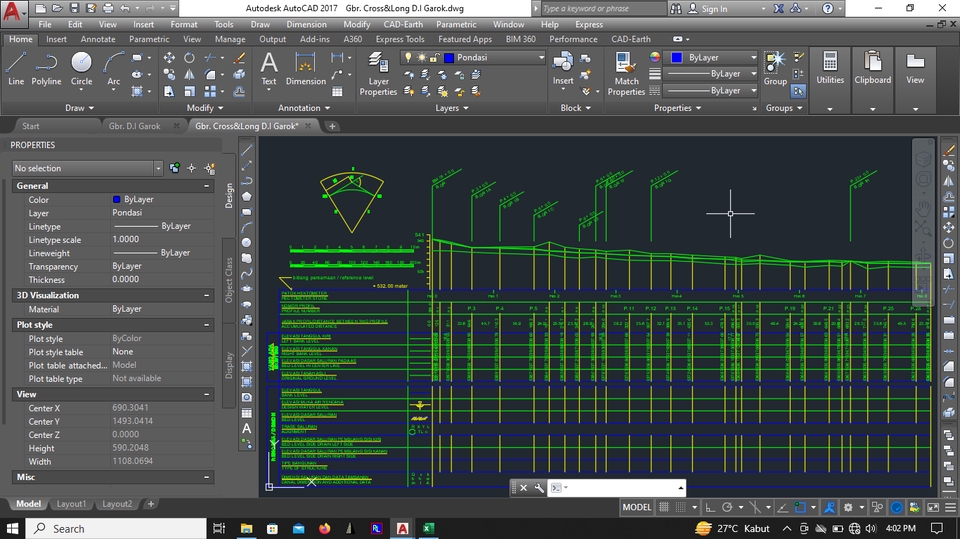Image resolution: width=960 pixels, height=539 pixels.
Task: Click the MODEL button in status bar
Action: (x=637, y=507)
